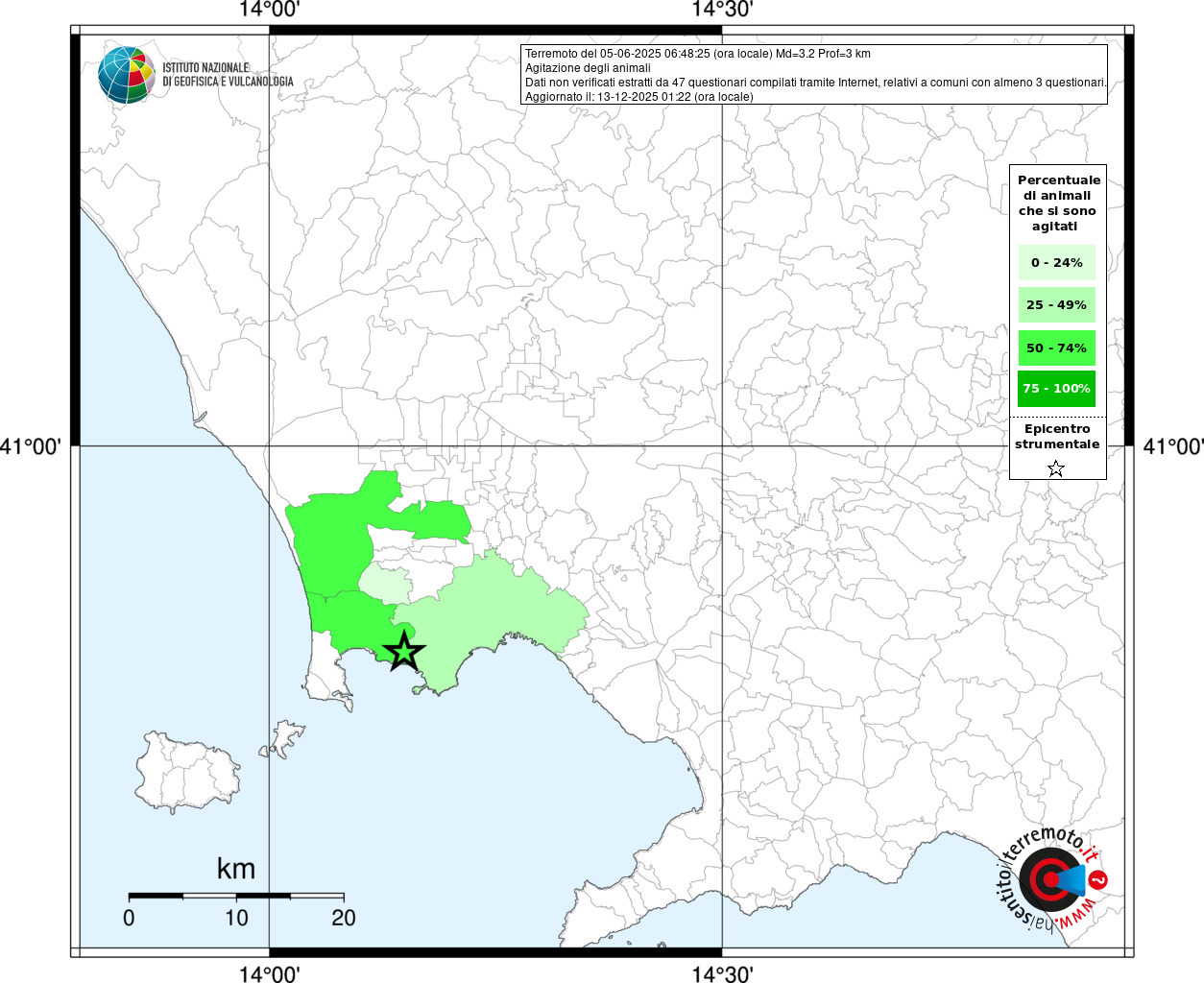Click the scale bar '10' value
This screenshot has width=1204, height=983.
[236, 918]
